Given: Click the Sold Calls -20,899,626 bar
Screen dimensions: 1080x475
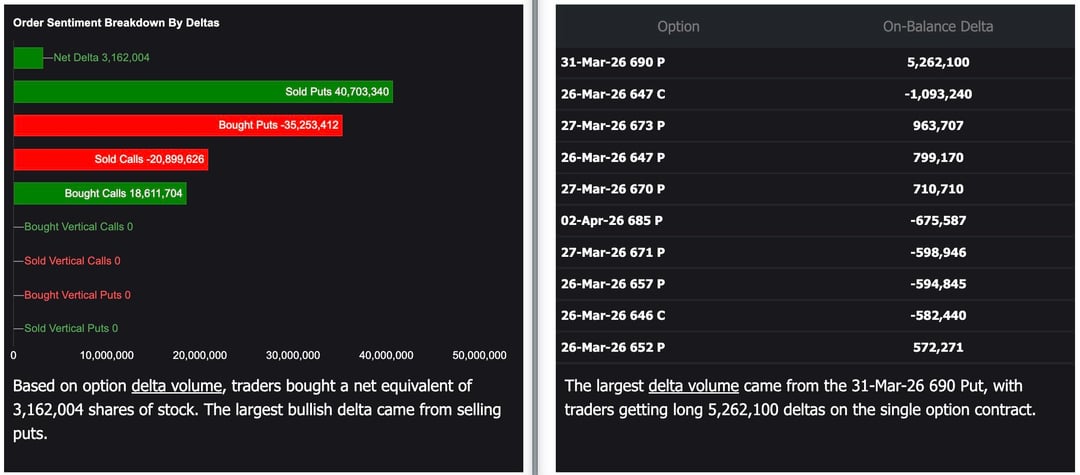Looking at the screenshot, I should click(x=110, y=160).
